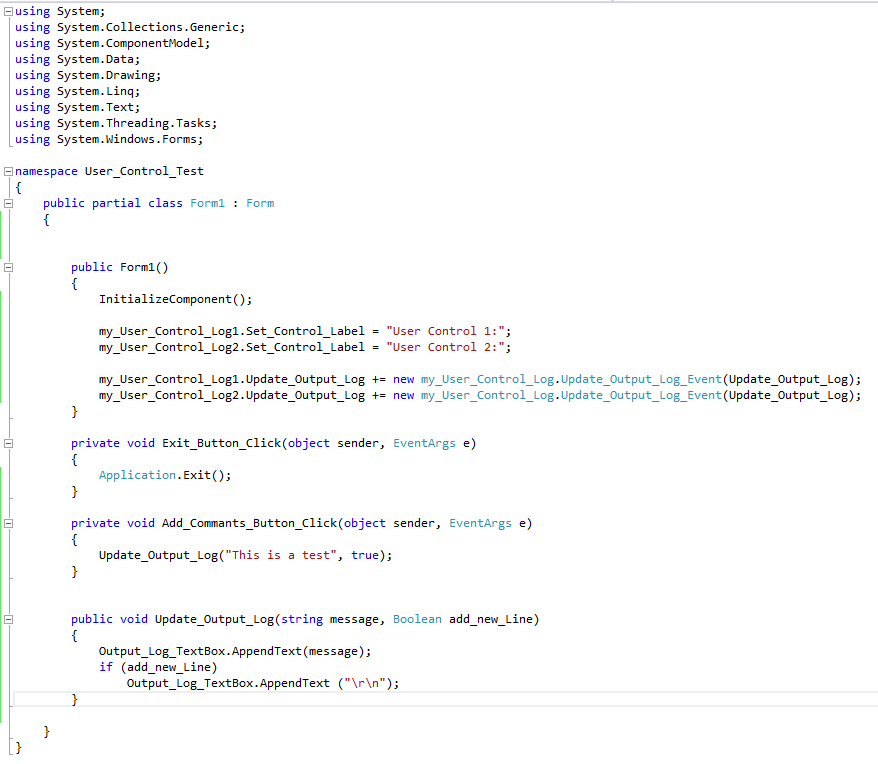Click the AppendText(message) statement
The width and height of the screenshot is (878, 764).
point(235,651)
